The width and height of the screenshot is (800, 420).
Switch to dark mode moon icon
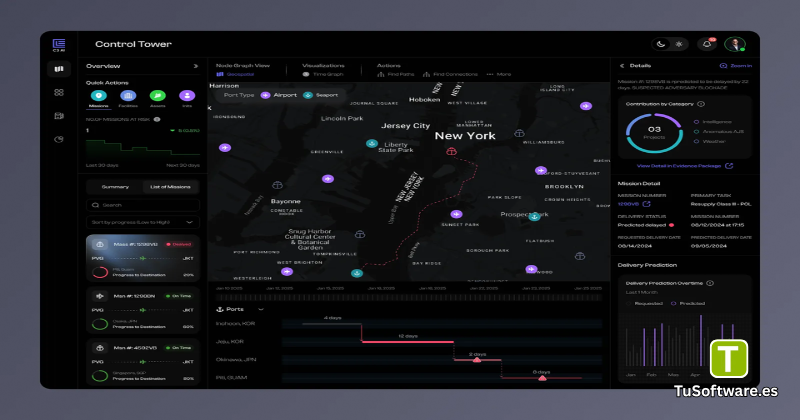pos(661,44)
